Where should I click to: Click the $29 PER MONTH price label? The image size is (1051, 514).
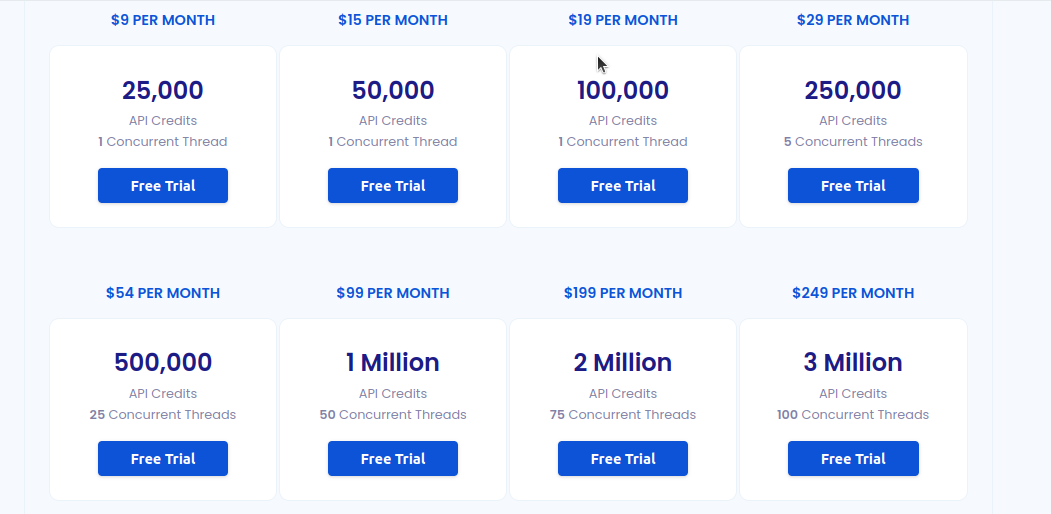tap(853, 20)
